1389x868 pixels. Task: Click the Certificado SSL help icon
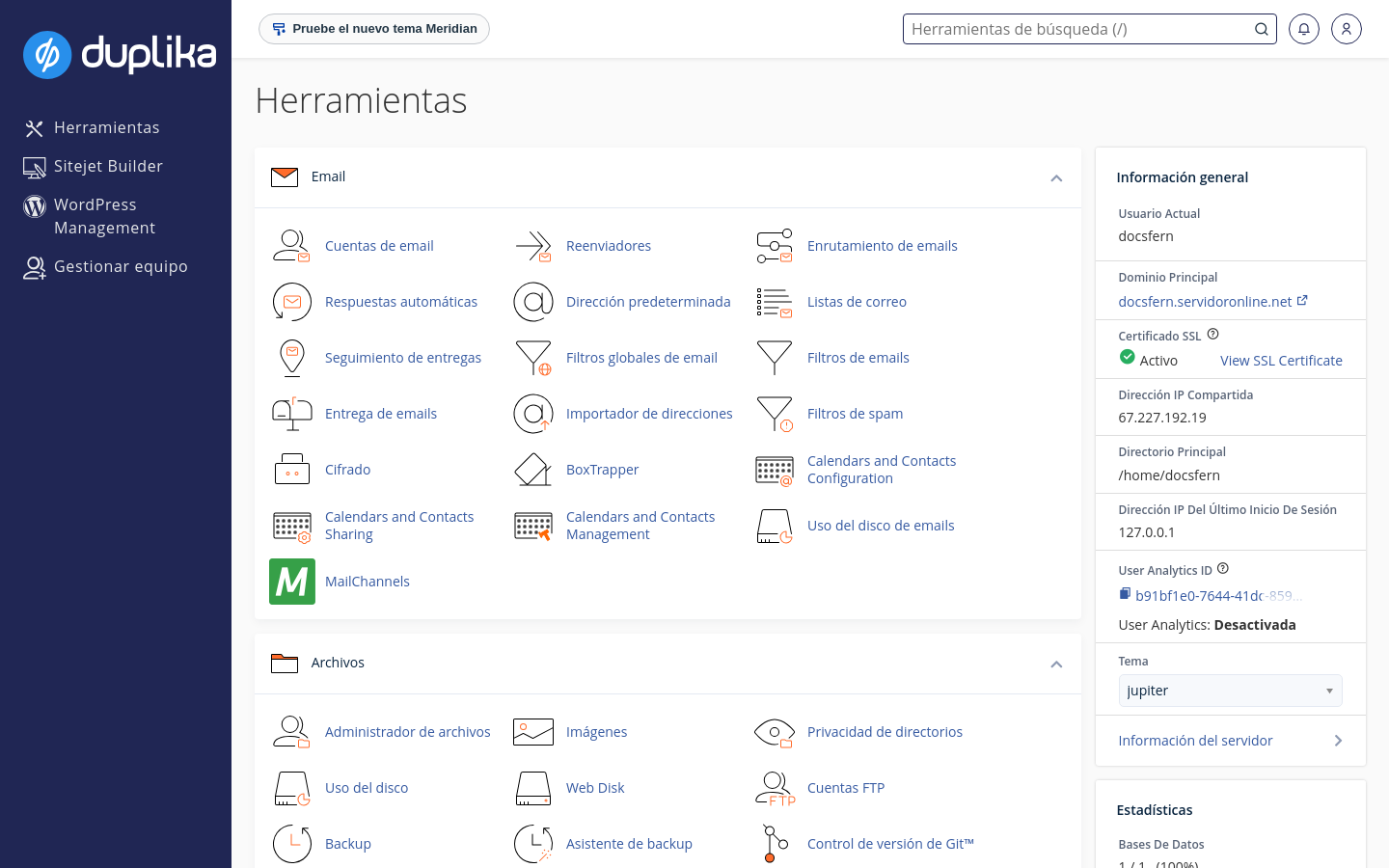[1212, 335]
